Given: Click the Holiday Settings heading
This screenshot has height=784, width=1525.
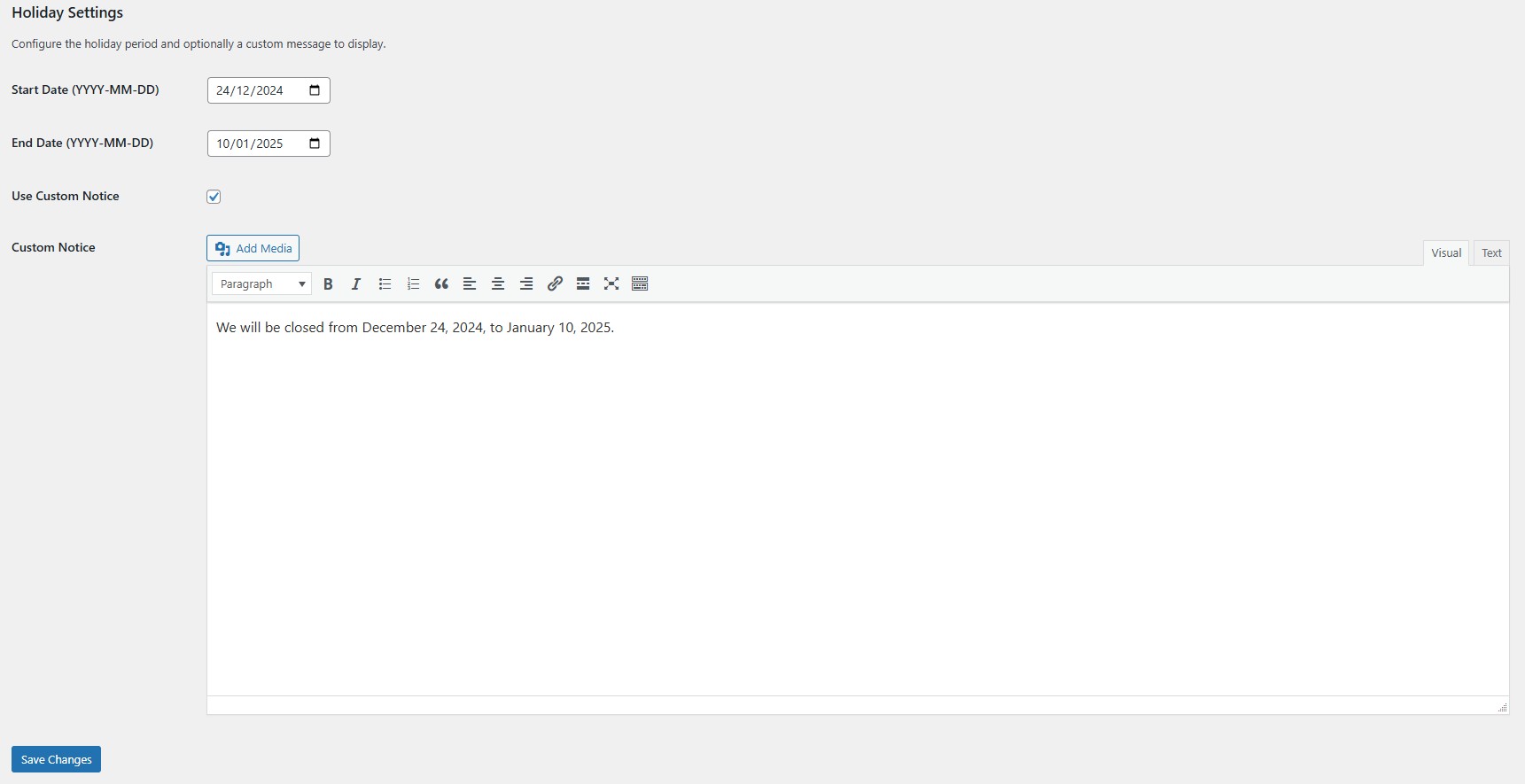Looking at the screenshot, I should [67, 12].
